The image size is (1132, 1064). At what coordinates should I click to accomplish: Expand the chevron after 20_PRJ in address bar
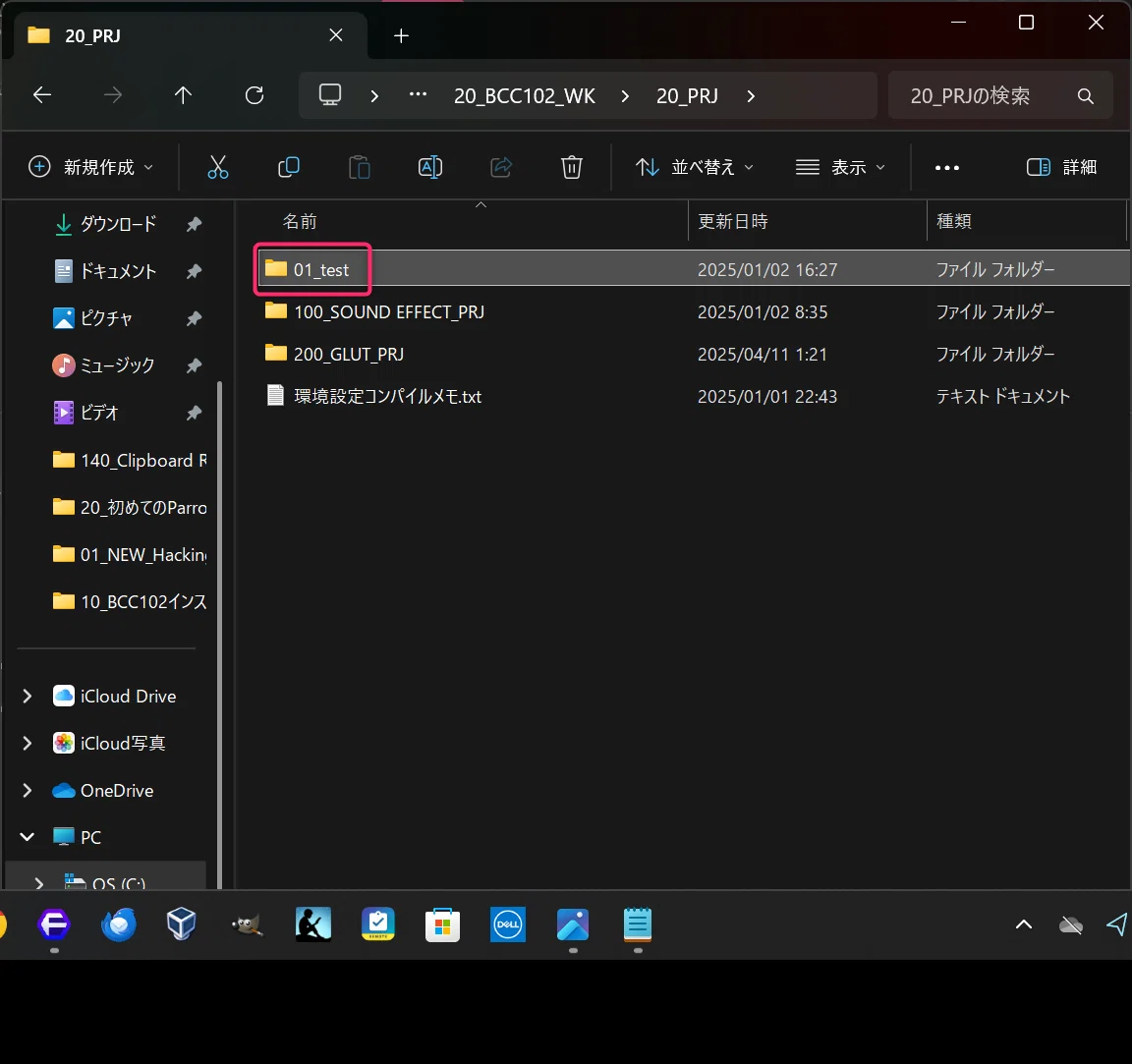pos(751,96)
